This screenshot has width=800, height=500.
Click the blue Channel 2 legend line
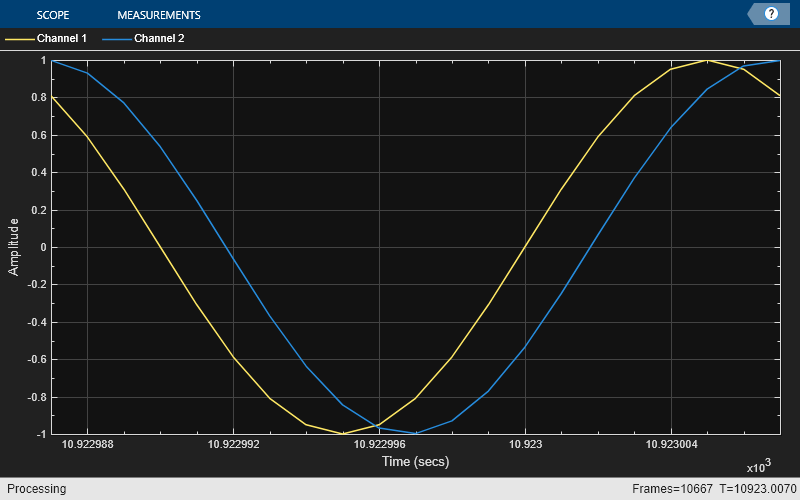(117, 39)
